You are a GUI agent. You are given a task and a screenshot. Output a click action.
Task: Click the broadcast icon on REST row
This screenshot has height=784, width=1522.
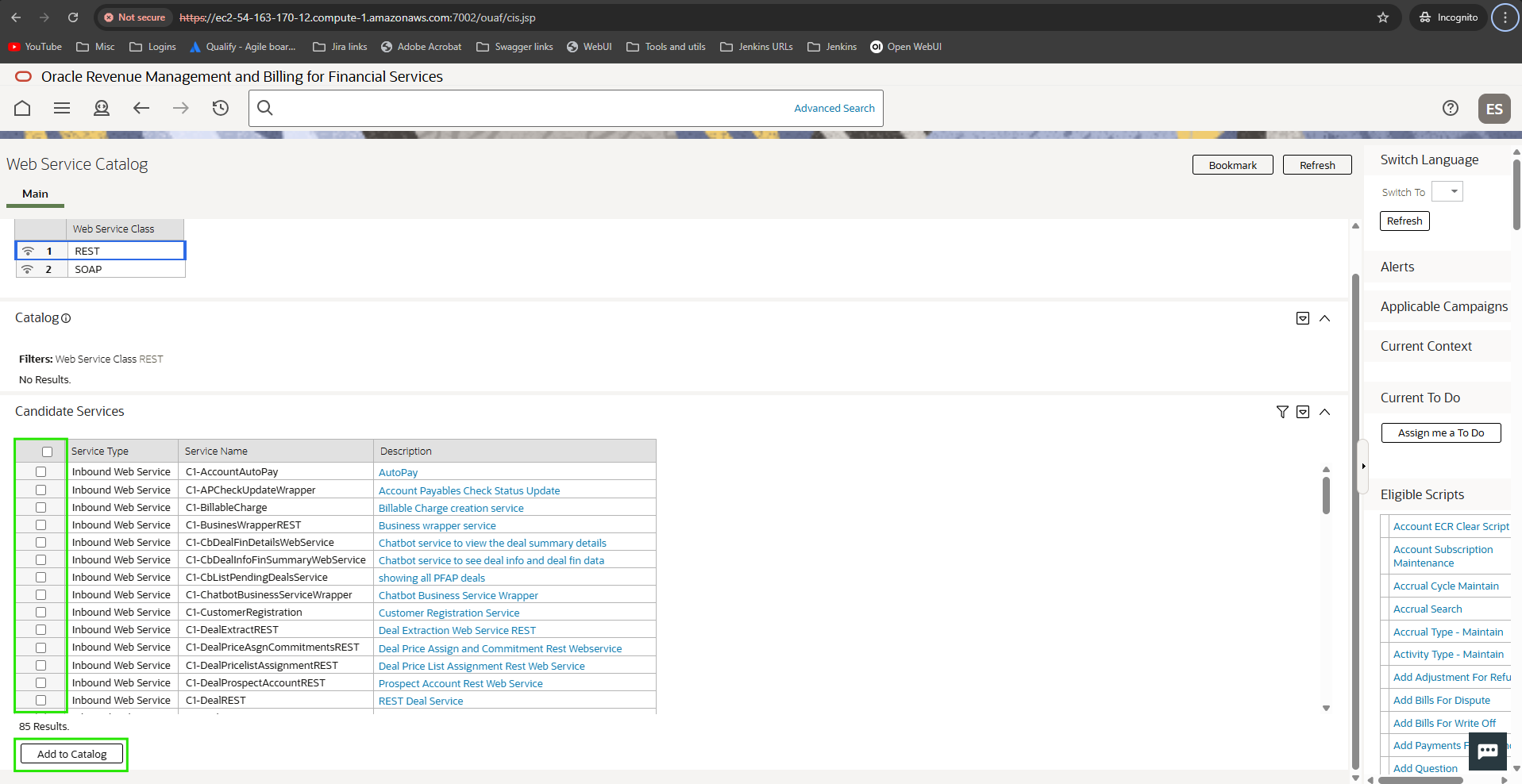tap(28, 251)
